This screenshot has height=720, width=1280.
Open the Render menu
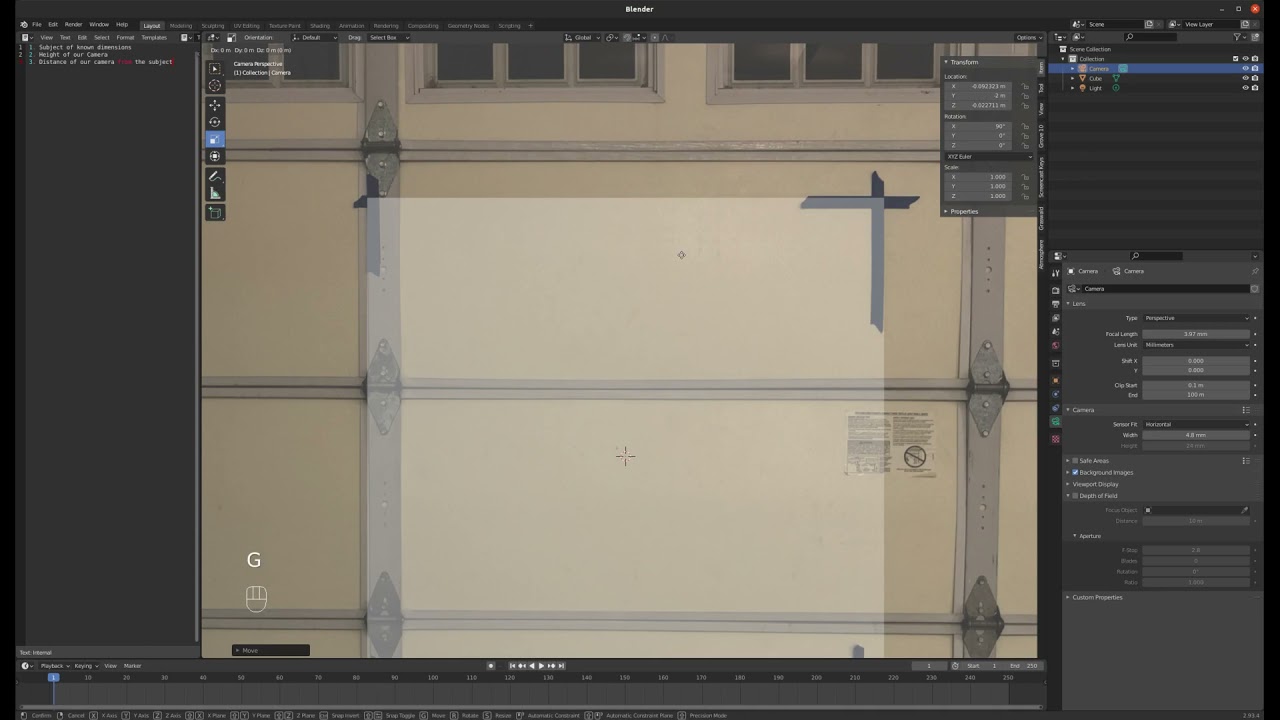[x=73, y=24]
